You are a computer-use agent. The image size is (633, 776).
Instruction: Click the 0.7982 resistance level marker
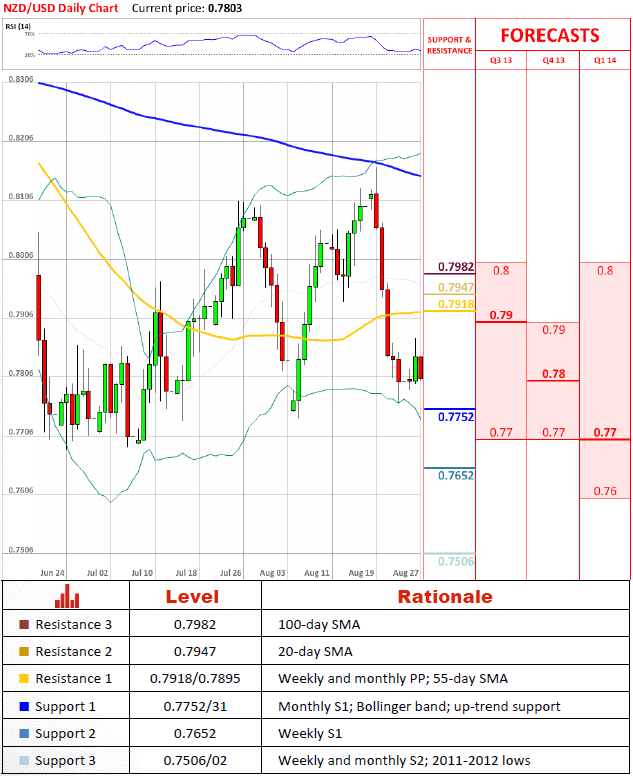[456, 267]
